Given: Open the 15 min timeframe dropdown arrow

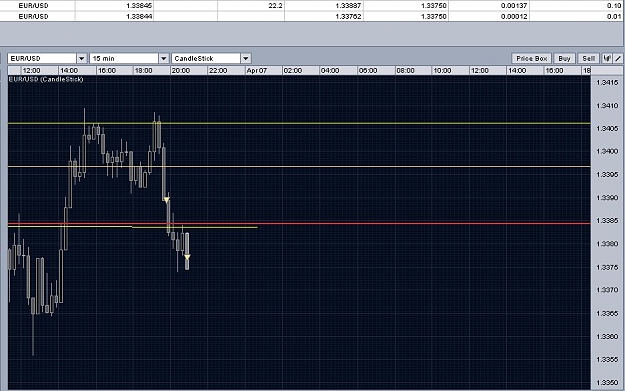Looking at the screenshot, I should [x=164, y=59].
